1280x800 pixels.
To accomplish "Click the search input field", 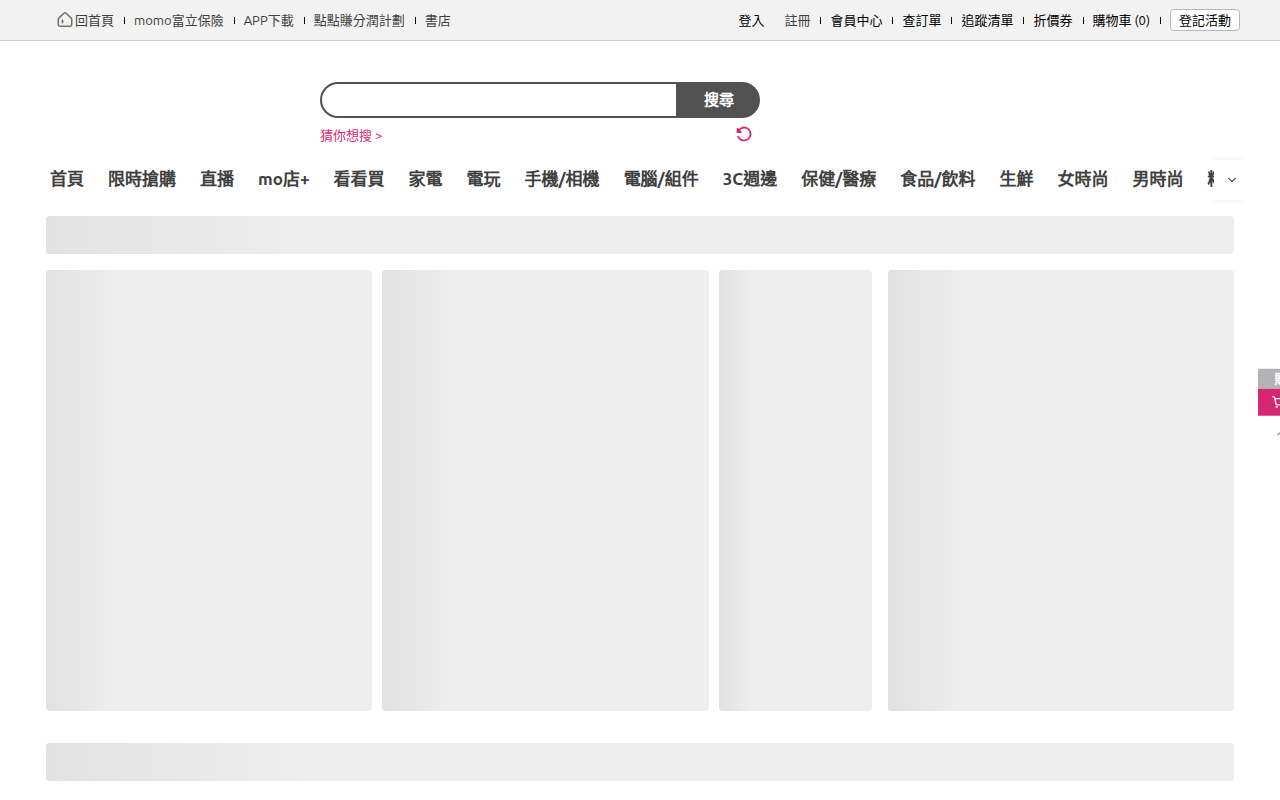I will click(x=499, y=100).
